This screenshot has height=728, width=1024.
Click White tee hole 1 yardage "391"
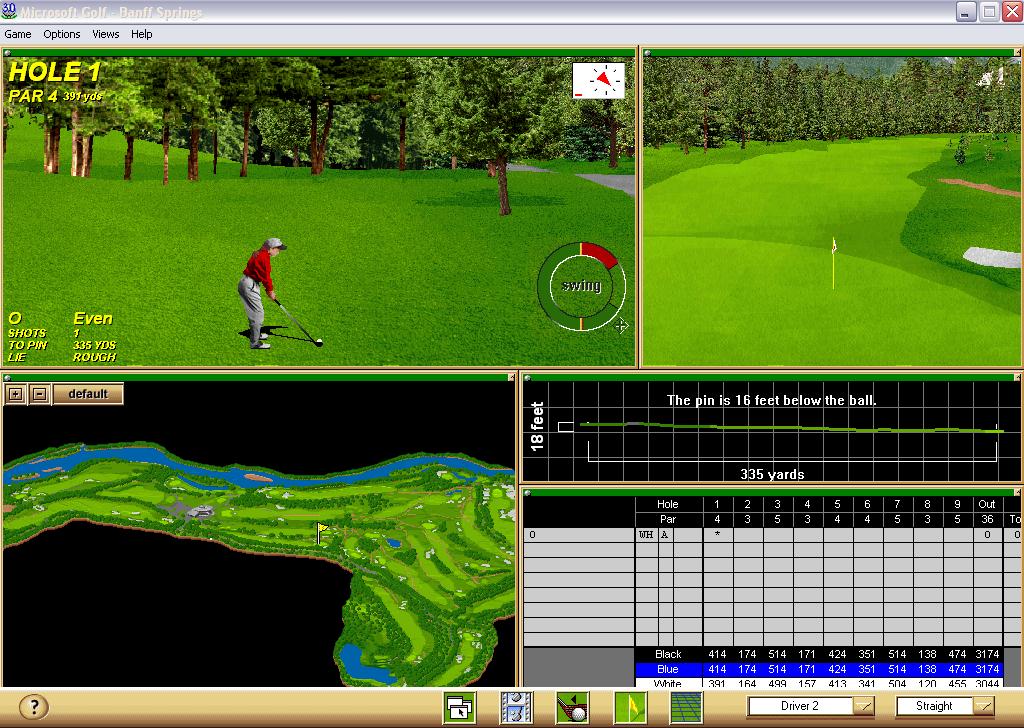(x=717, y=684)
